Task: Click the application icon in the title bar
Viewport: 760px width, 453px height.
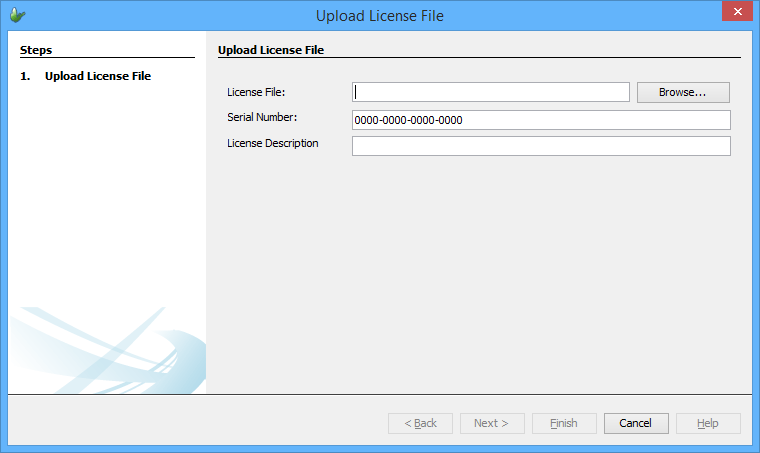Action: click(17, 15)
